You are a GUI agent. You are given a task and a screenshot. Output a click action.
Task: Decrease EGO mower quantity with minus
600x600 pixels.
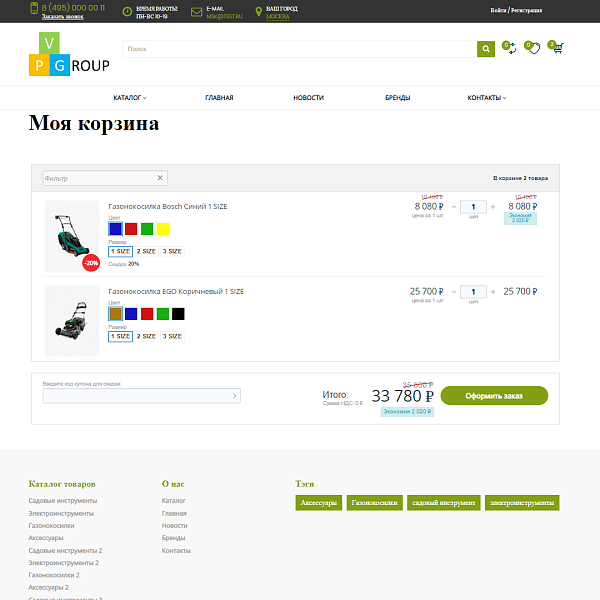coord(453,292)
